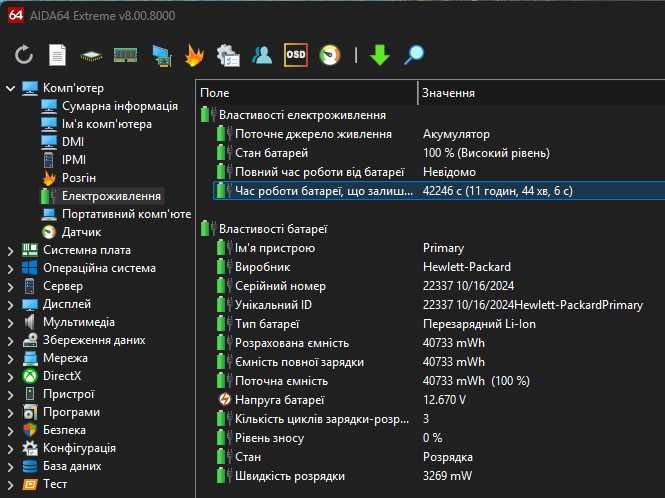Expand the Операційна система node
Viewport: 665px width, 498px height.
(x=10, y=269)
